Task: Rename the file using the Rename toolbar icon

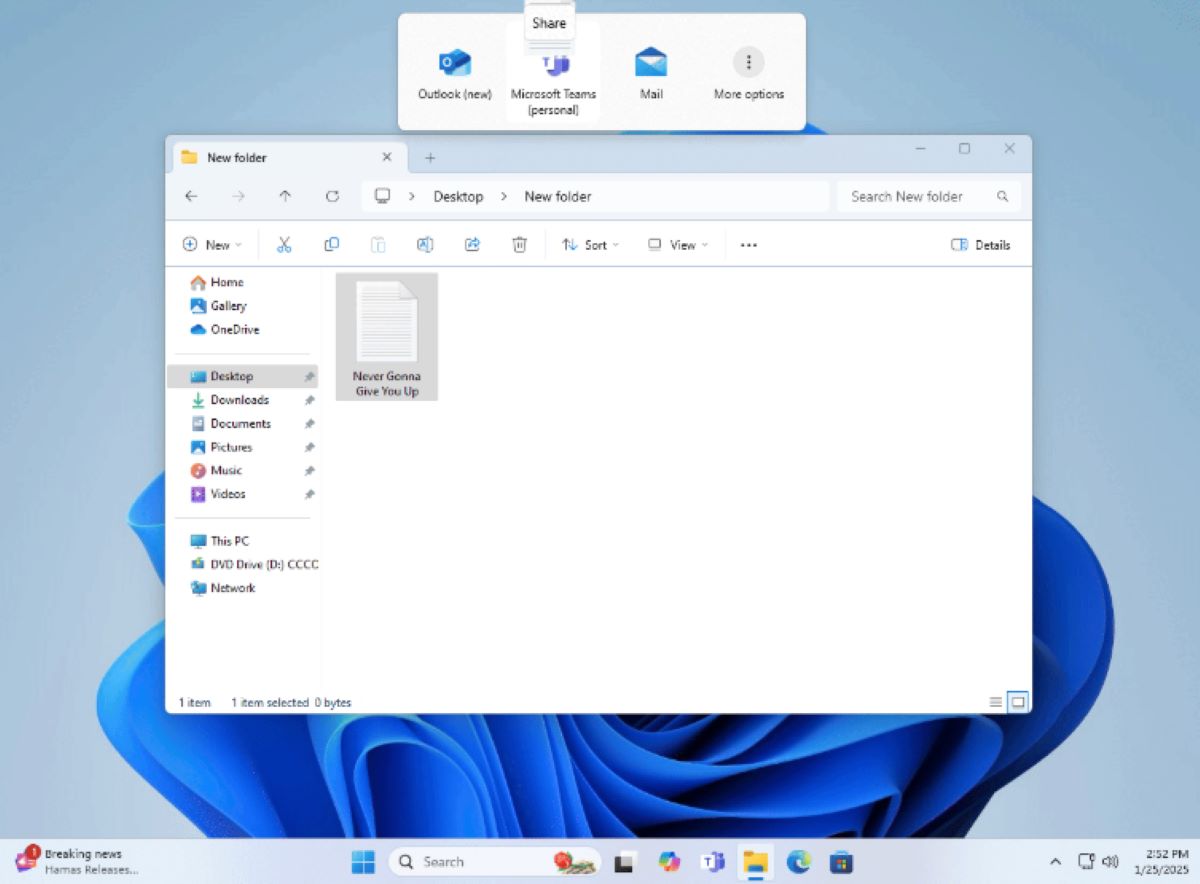Action: pos(424,244)
